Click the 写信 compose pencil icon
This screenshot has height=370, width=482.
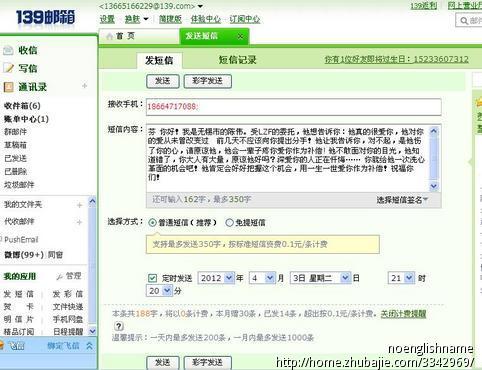pos(8,68)
